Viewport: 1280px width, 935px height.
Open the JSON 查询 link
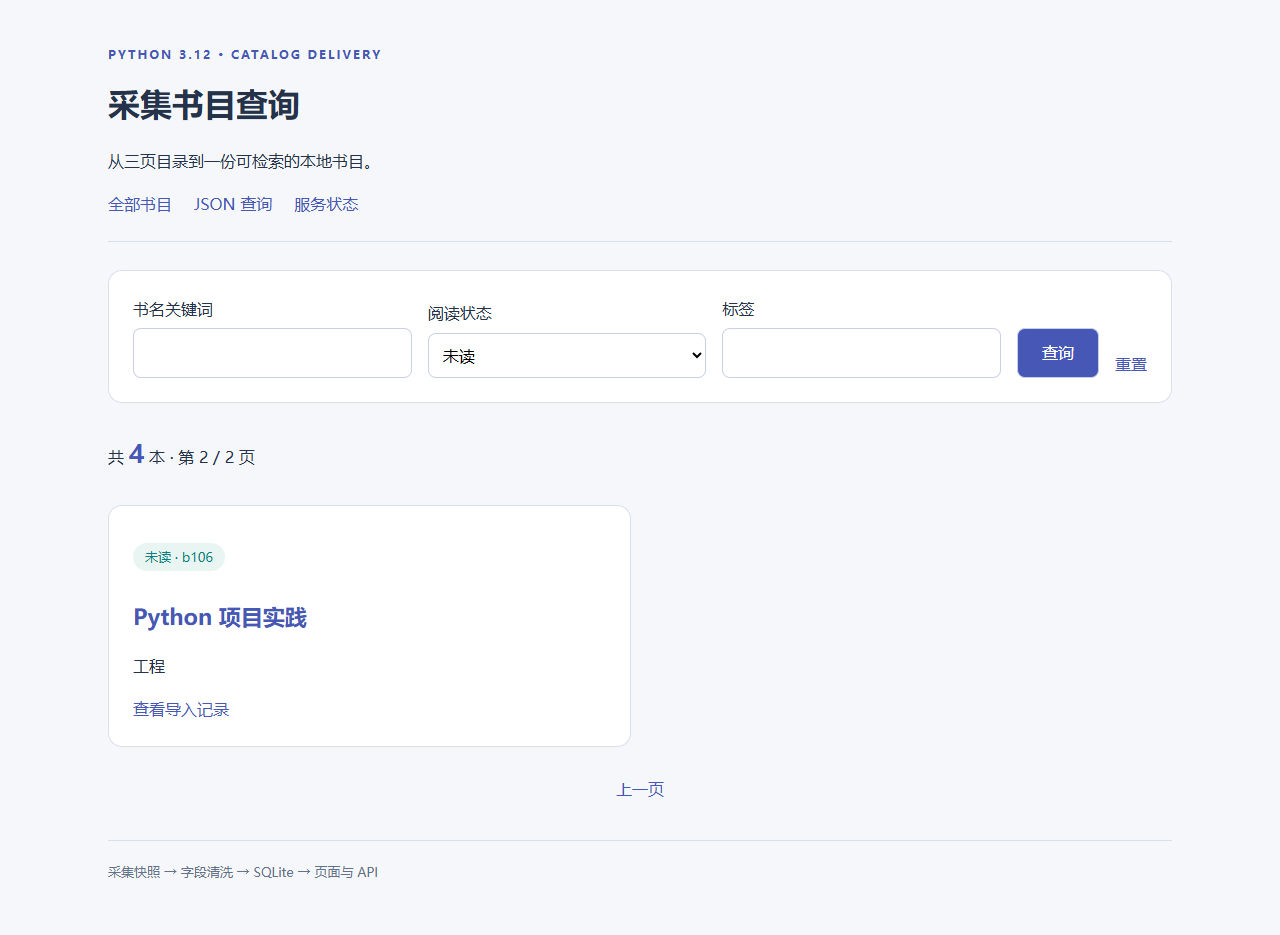click(x=233, y=205)
